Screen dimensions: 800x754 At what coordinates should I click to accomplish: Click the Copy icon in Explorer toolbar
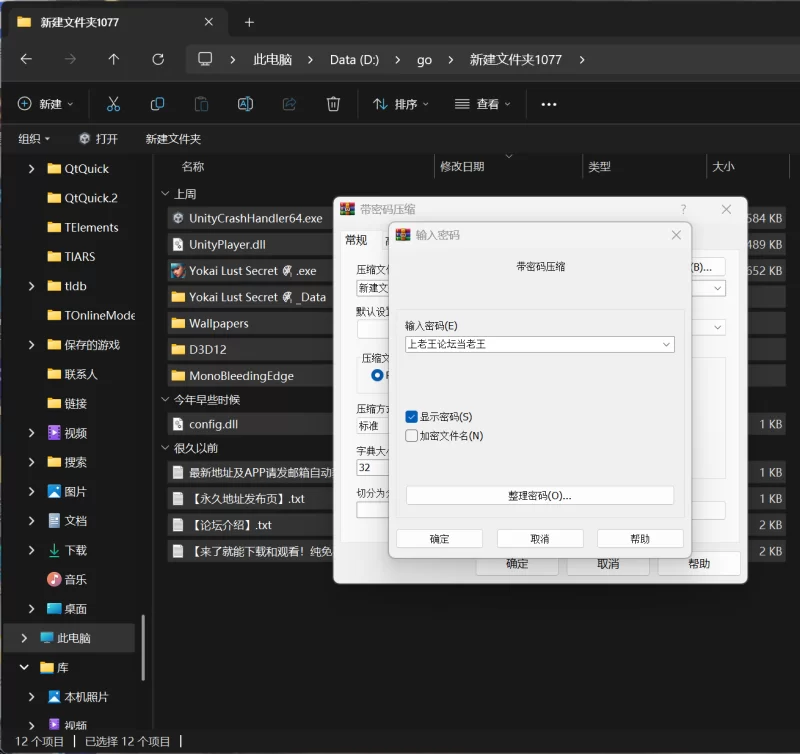point(157,104)
